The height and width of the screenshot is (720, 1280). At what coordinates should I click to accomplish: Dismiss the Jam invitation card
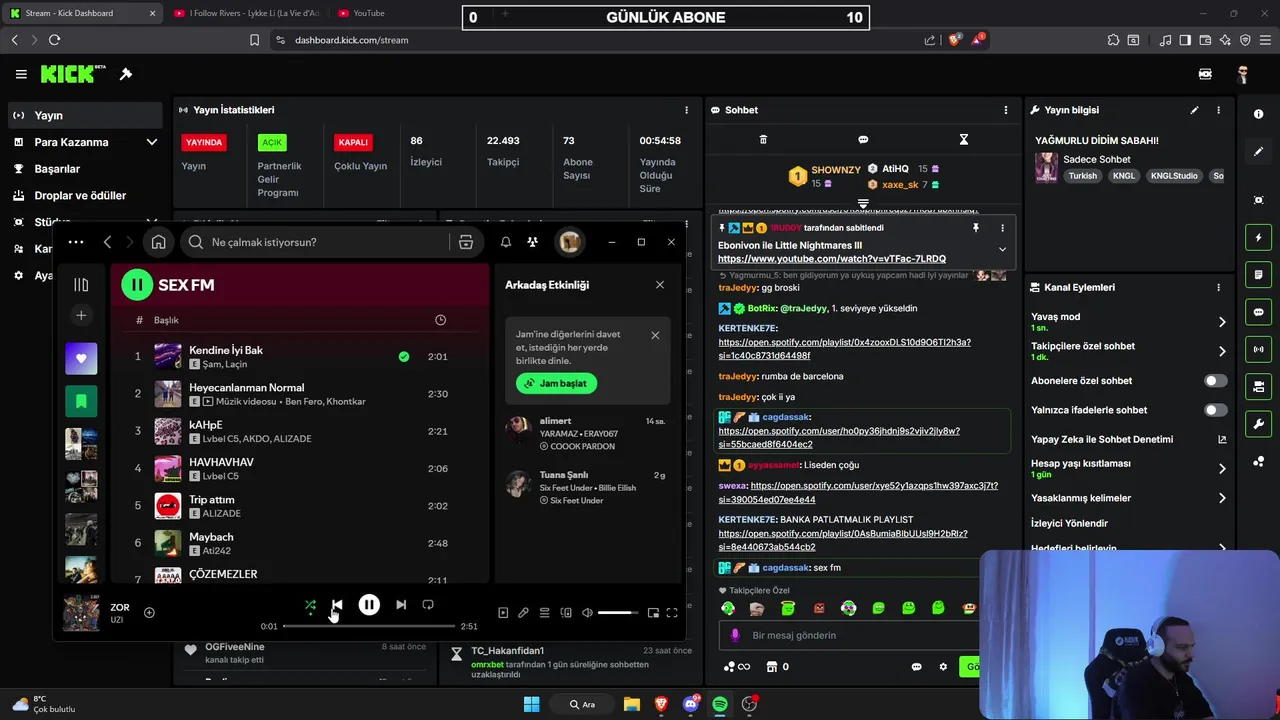coord(655,335)
